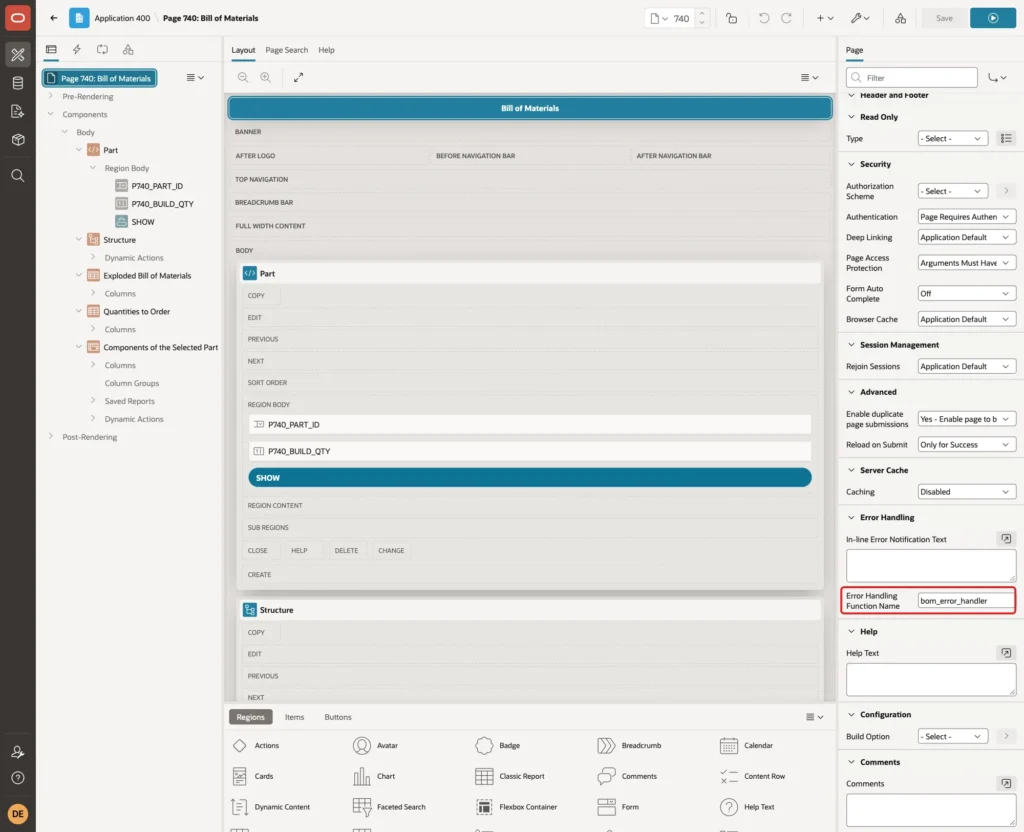Open the Create plus menu

[x=825, y=18]
